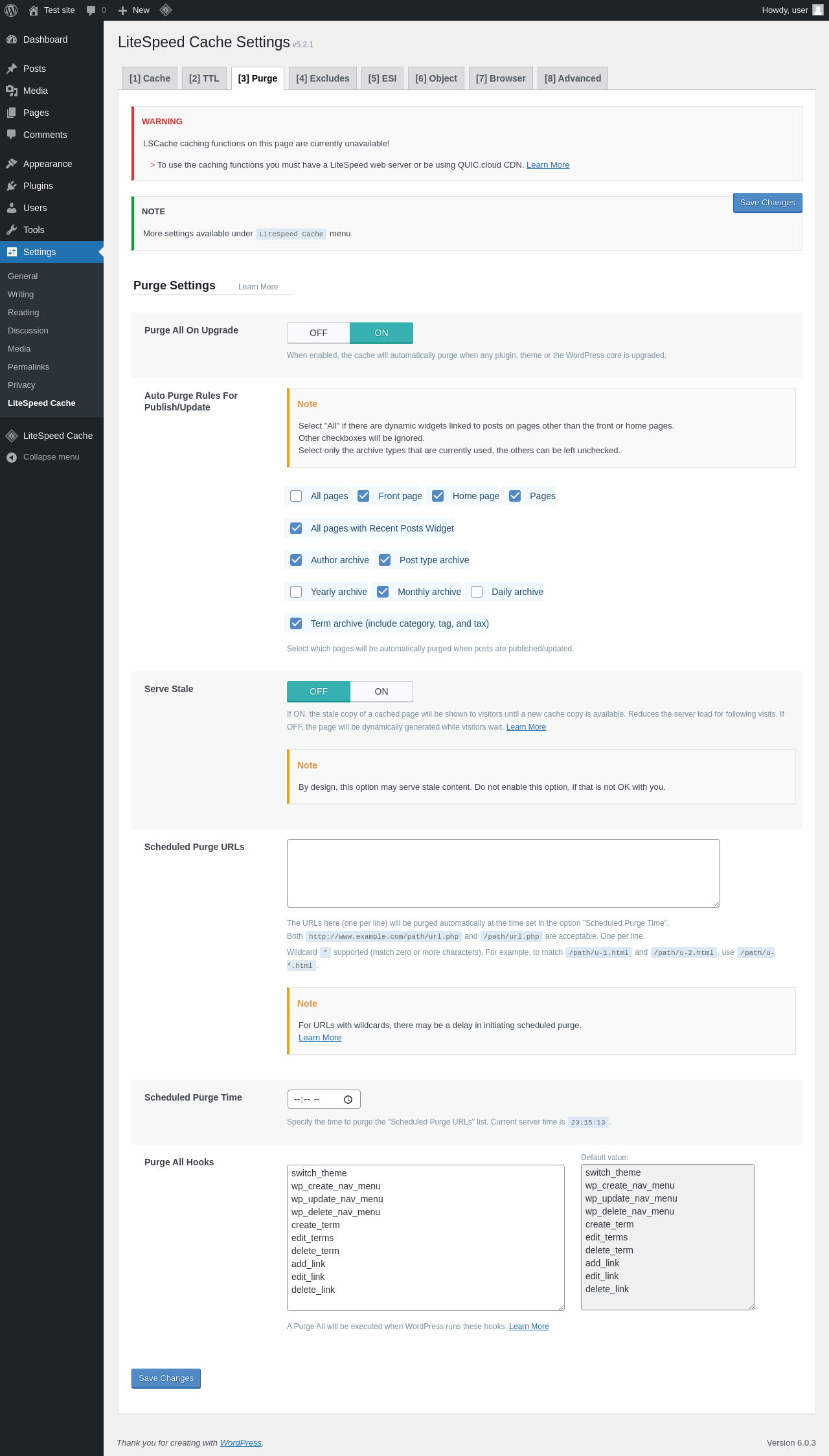This screenshot has height=1456, width=829.
Task: Turn Serve Stale ON
Action: (x=381, y=691)
